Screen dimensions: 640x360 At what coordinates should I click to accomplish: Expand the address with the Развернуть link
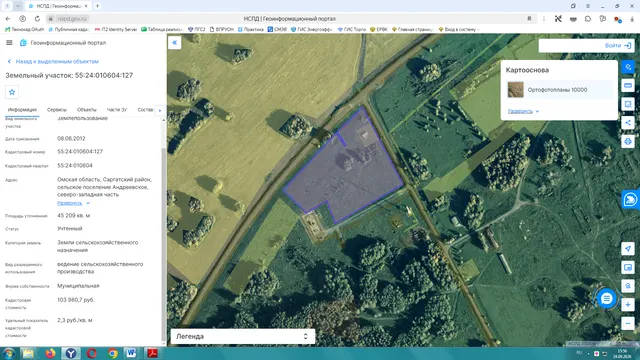73,203
